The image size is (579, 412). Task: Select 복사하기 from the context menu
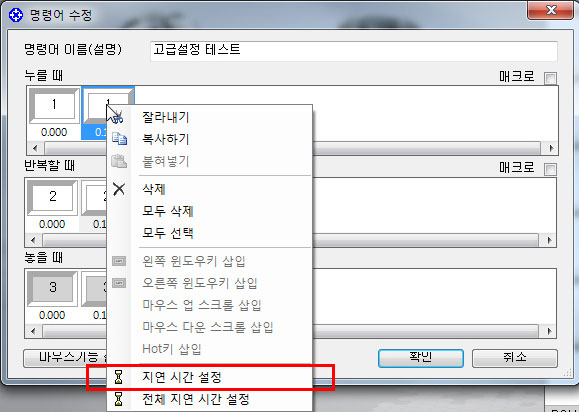(166, 139)
